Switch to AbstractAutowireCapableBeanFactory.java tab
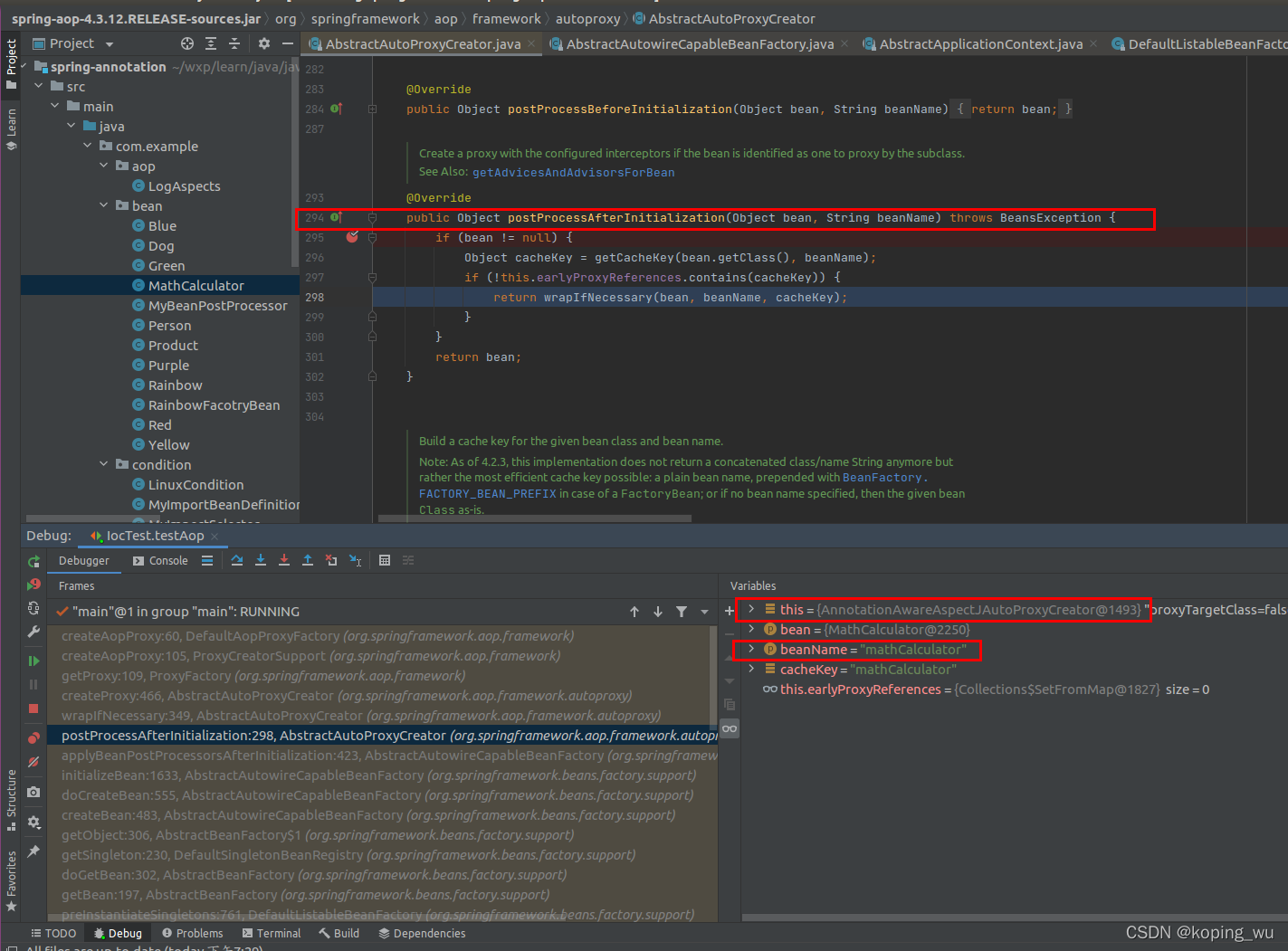Screen dimensions: 1288x951 tap(700, 43)
